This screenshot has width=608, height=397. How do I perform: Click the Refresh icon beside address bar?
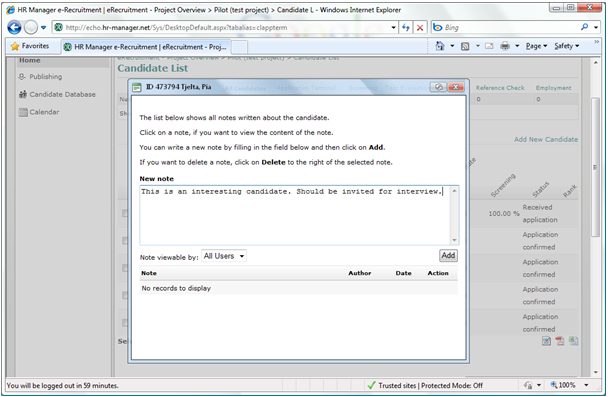406,28
